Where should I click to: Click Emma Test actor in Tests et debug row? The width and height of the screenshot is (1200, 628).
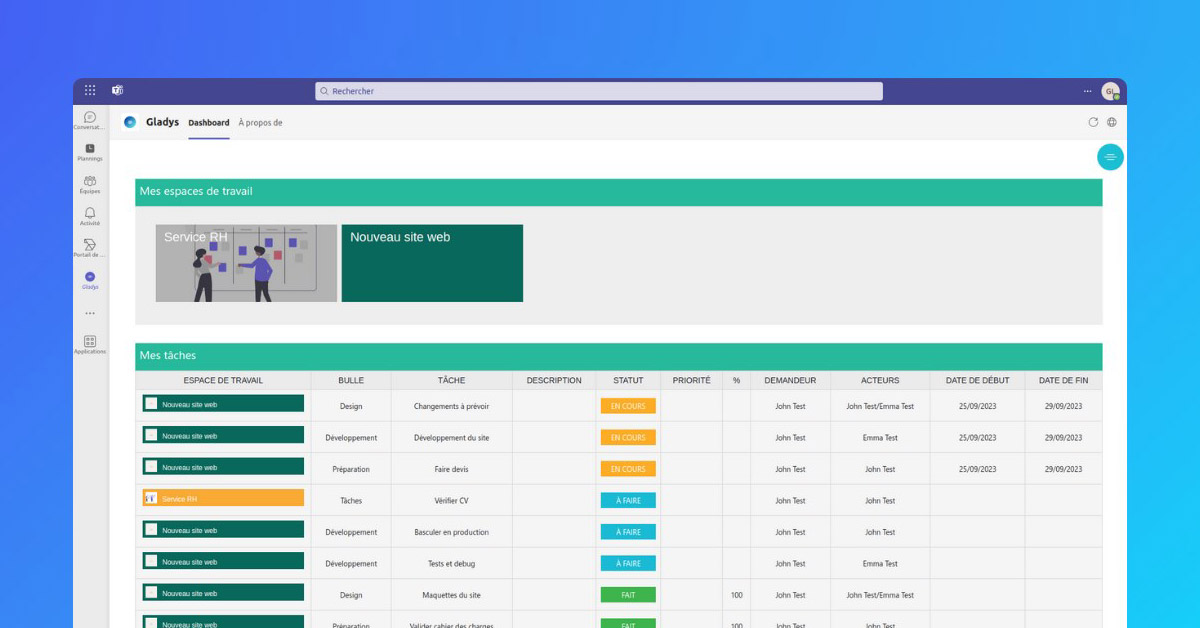tap(880, 564)
